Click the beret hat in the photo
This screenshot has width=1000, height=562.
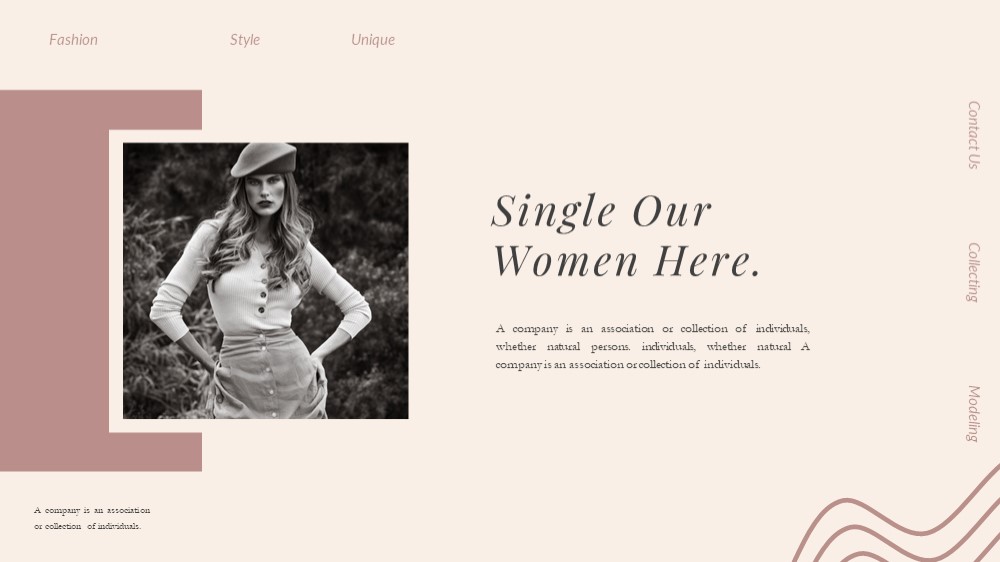click(x=263, y=159)
